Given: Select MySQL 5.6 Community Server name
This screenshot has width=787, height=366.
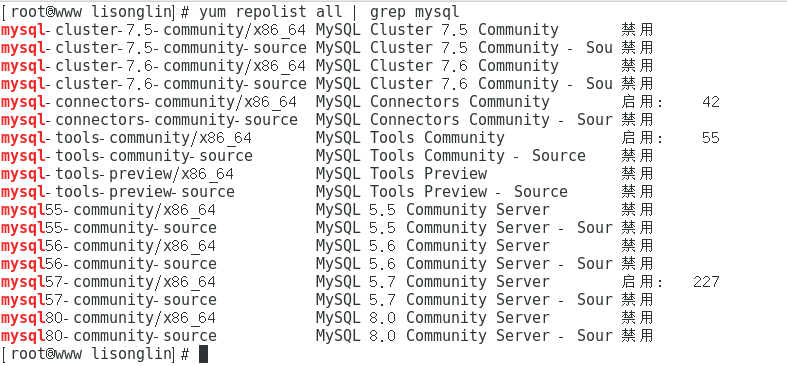Looking at the screenshot, I should click(433, 246).
